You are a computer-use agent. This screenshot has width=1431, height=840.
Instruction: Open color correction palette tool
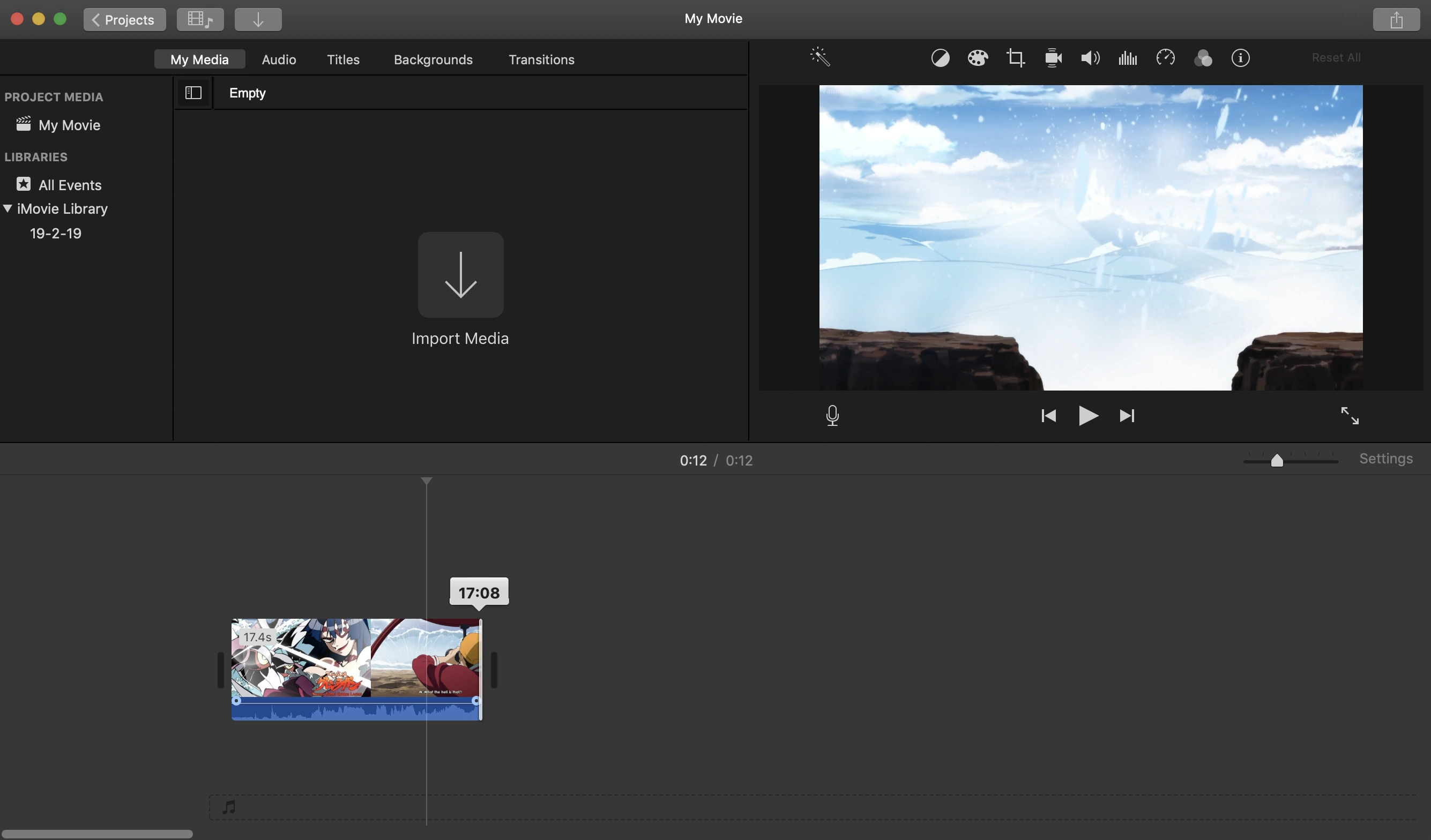click(x=977, y=58)
